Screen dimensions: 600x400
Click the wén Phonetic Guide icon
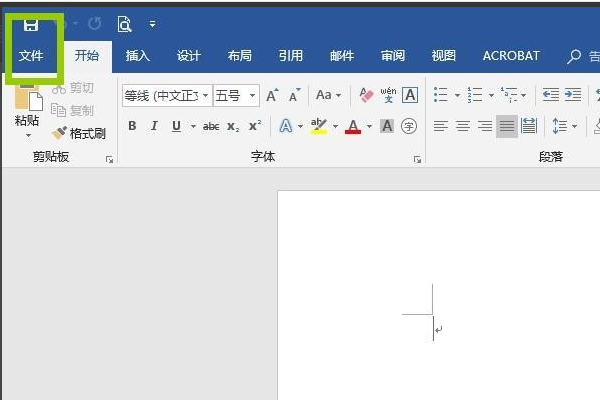[x=388, y=95]
